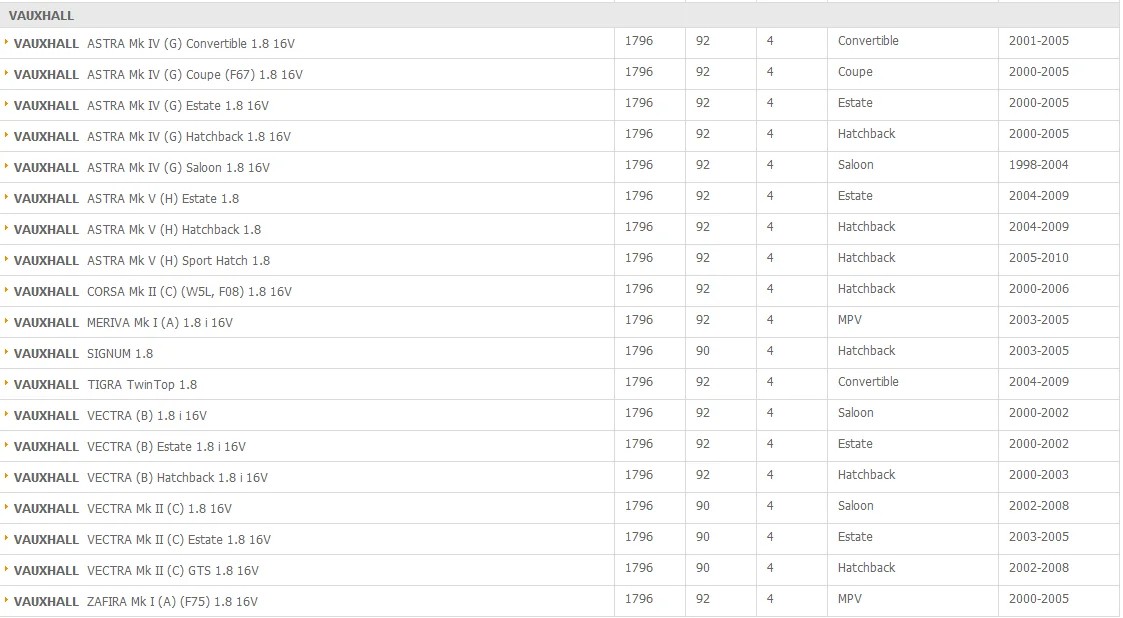Expand the arrow beside SIGNUM 1.8 row

point(6,352)
